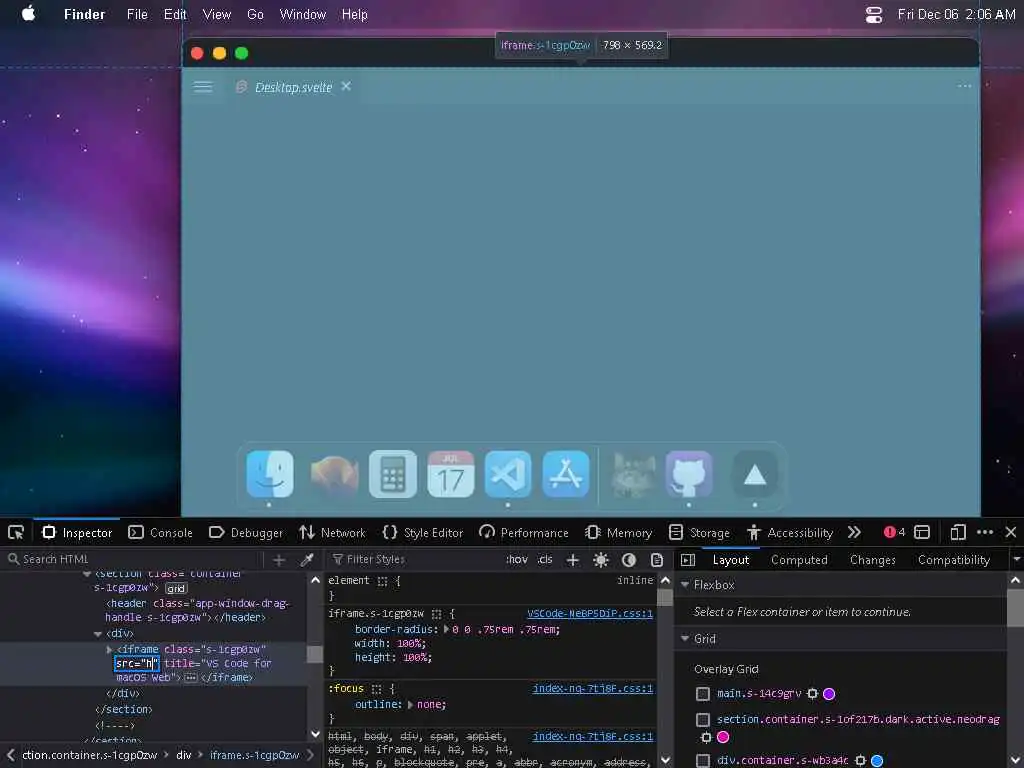Click blue color swatch for div.container.s-wb3a4c
The image size is (1024, 768).
coord(877,761)
